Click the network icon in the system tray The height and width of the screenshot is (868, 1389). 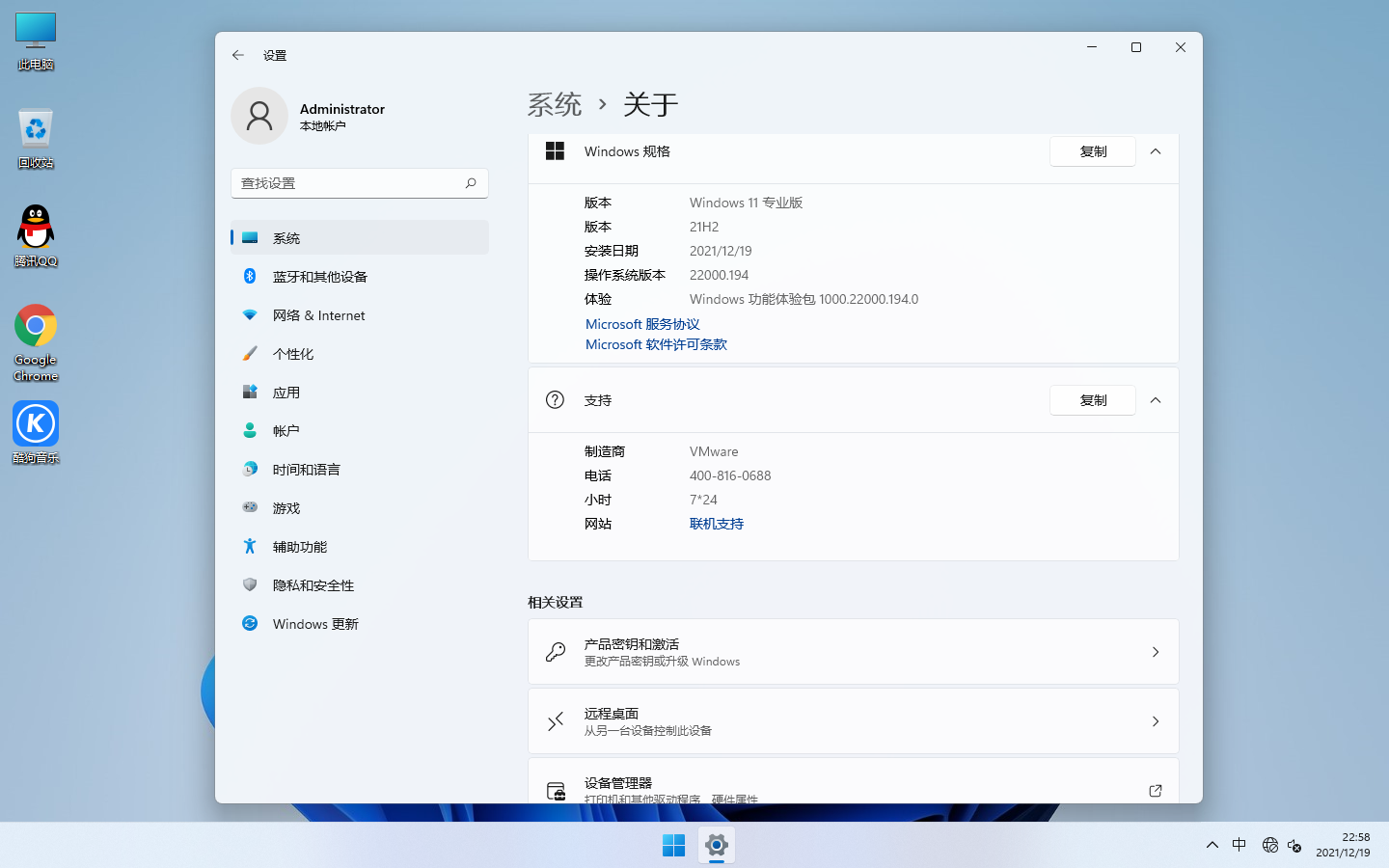coord(1269,845)
